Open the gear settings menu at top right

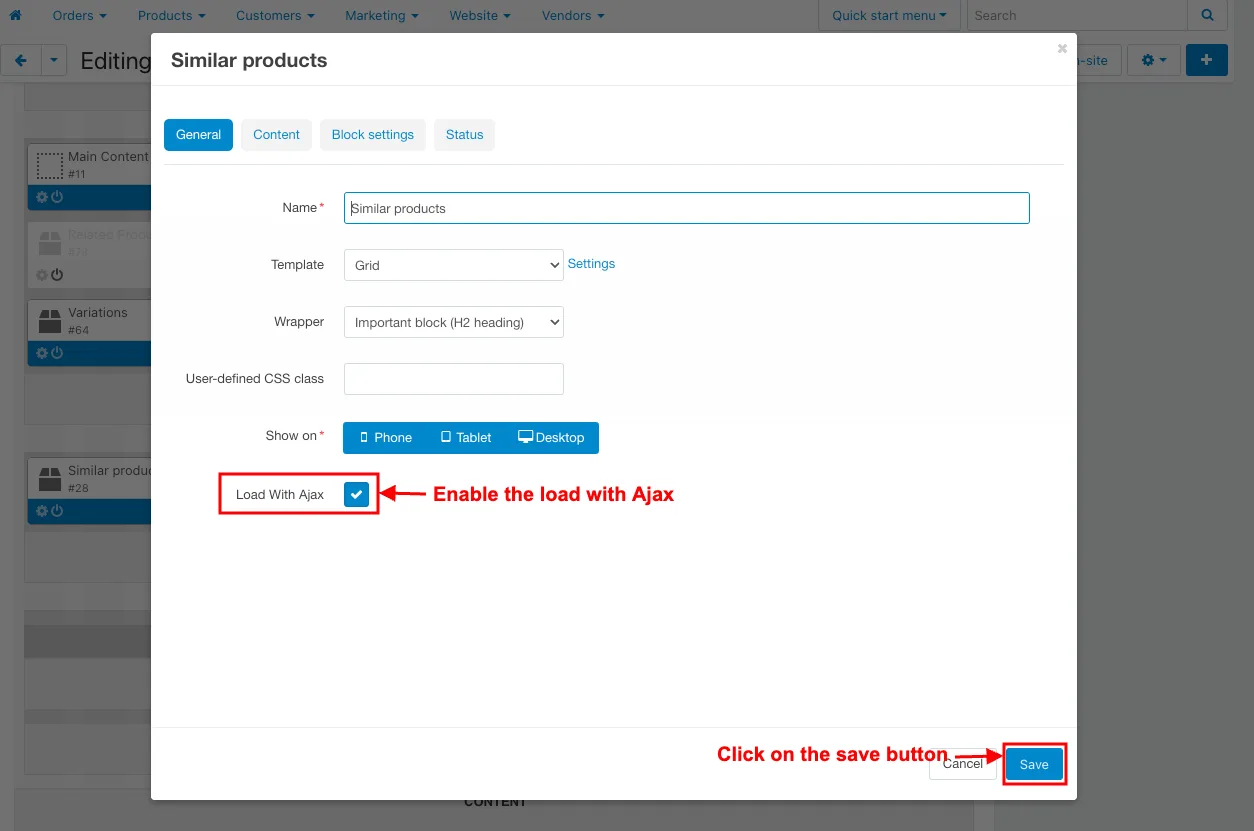point(1154,60)
